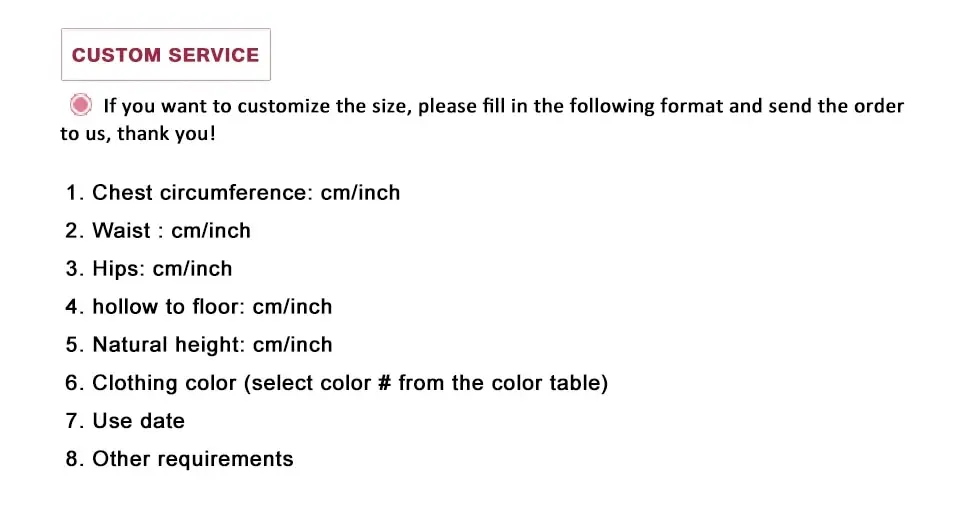Click cm/inch next to Waist
Viewport: 960px width, 505px height.
point(211,231)
